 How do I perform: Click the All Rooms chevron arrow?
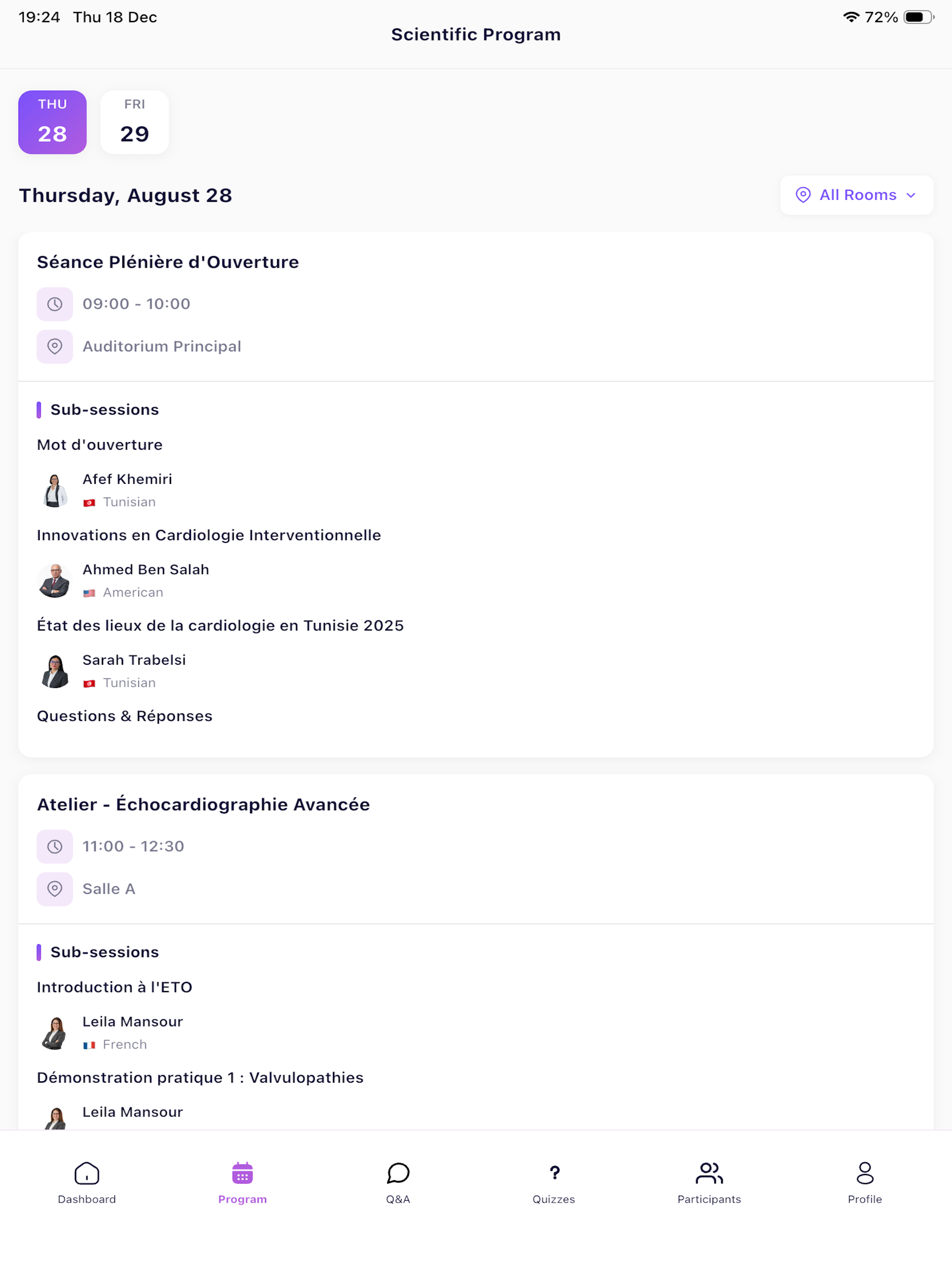(911, 196)
